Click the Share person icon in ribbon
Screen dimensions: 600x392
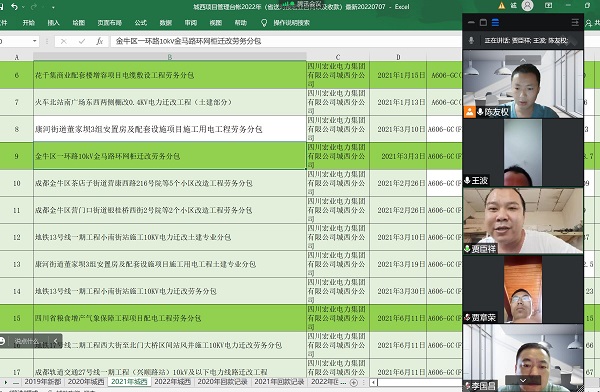tap(589, 23)
